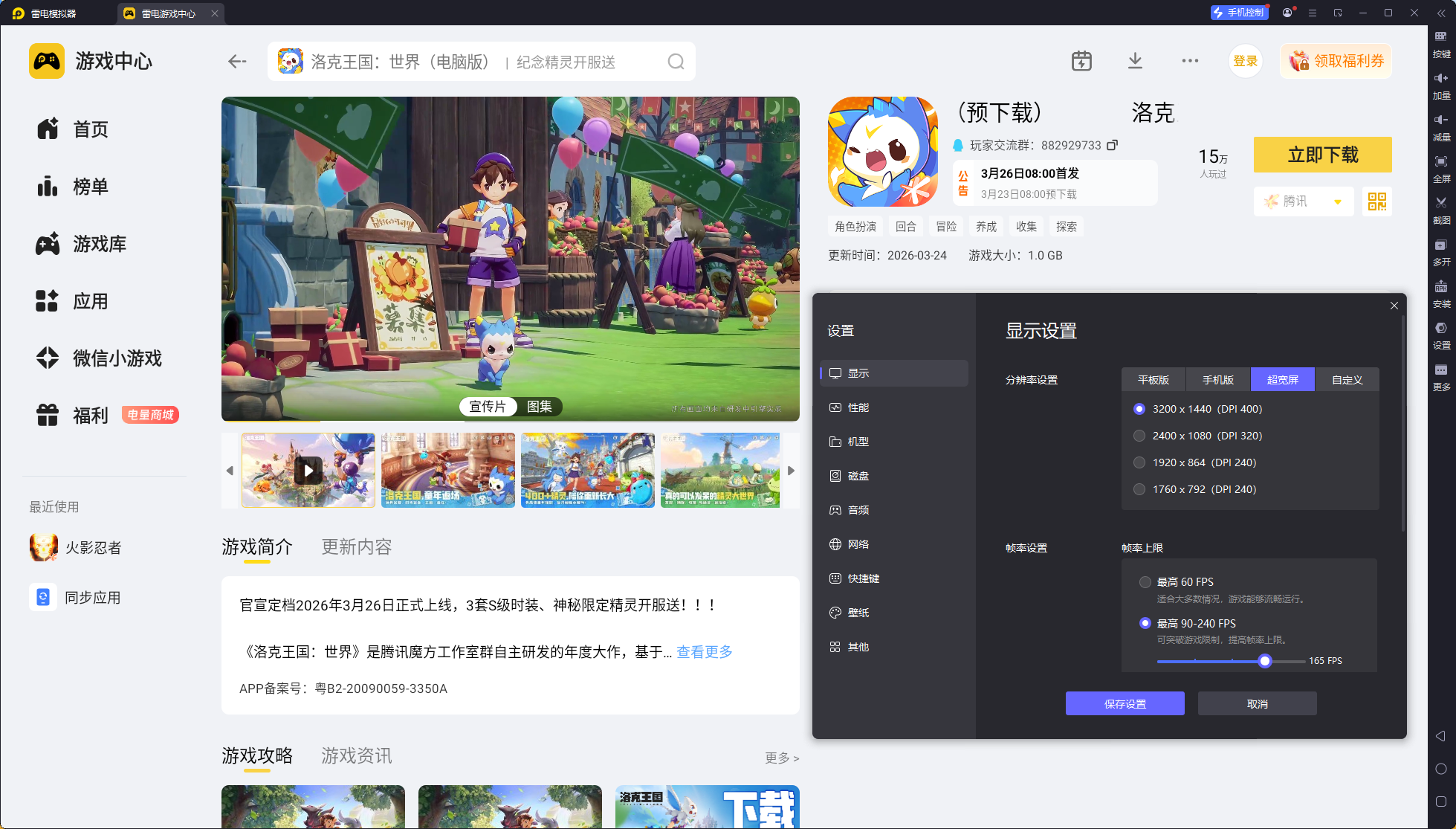Switch to the 手机版 resolution tab

[x=1217, y=380]
